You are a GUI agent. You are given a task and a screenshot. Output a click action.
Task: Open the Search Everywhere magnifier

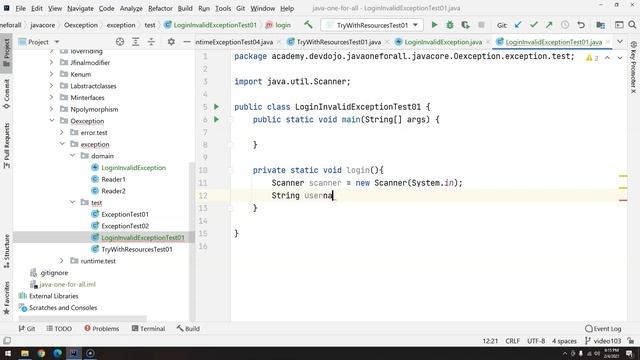632,25
